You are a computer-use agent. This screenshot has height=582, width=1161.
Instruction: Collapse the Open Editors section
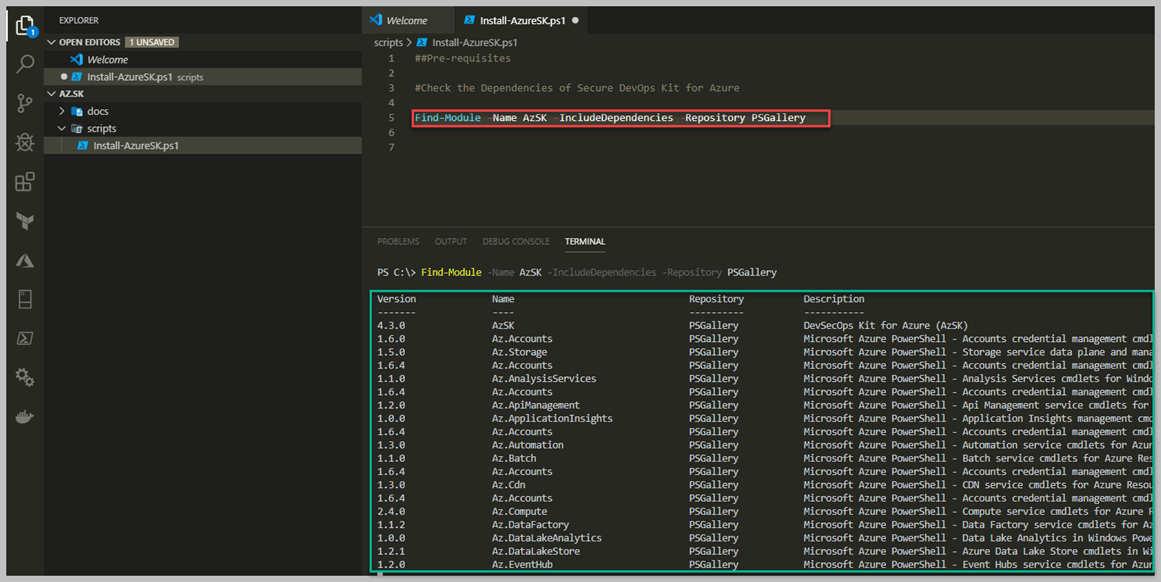point(52,42)
